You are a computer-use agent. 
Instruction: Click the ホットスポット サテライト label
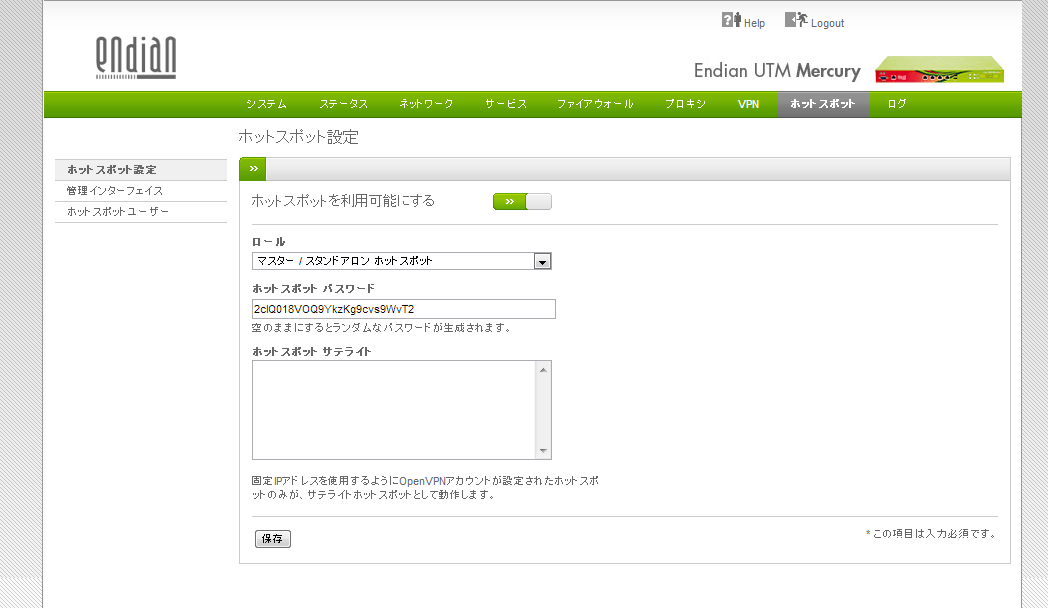(x=311, y=351)
